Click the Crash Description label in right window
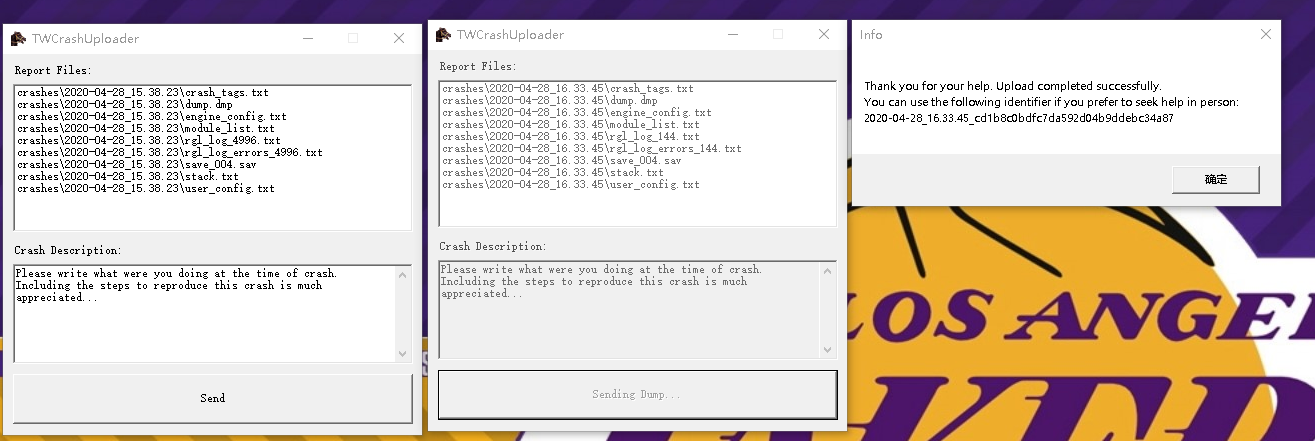Screen dimensions: 1315x441 tap(492, 246)
